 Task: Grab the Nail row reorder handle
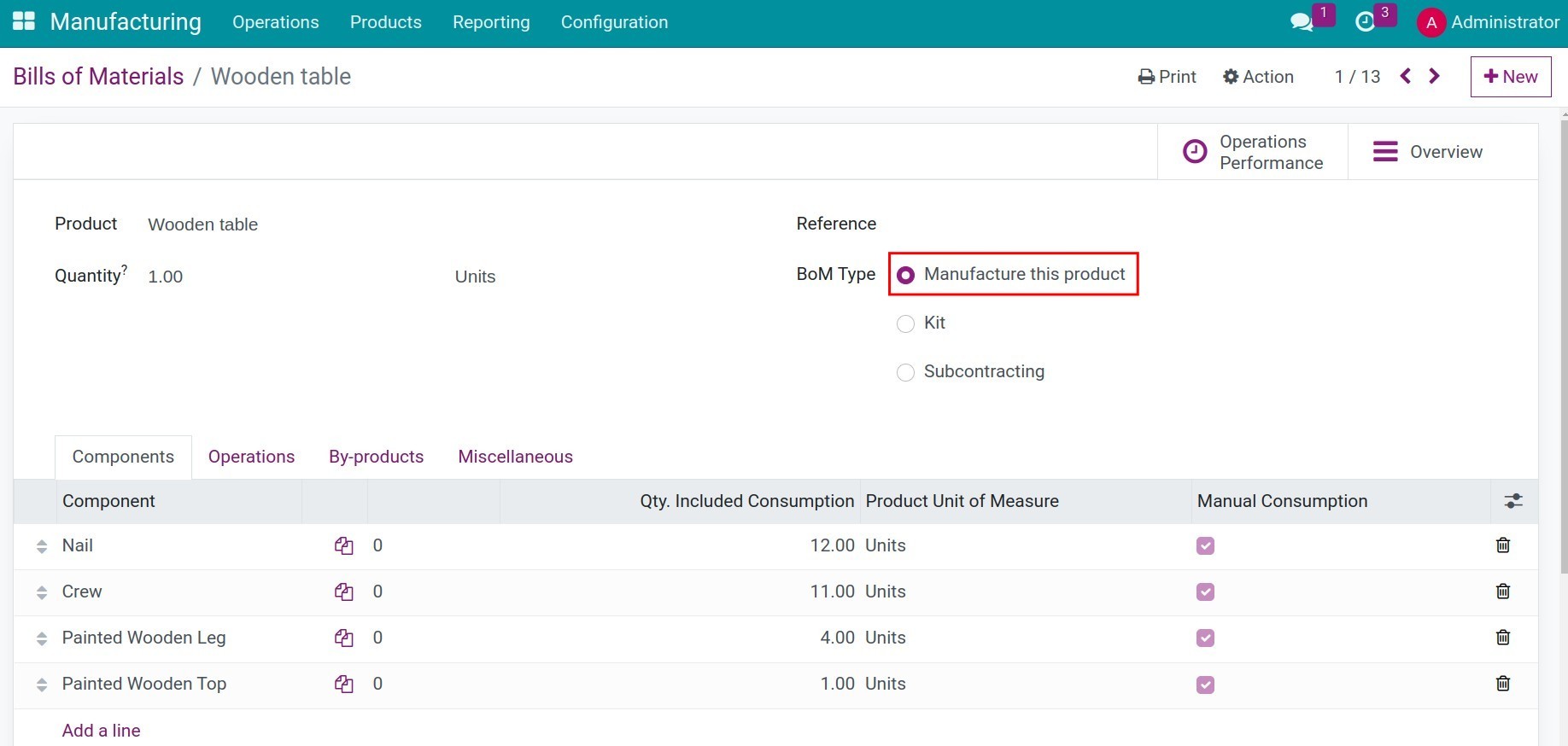[x=41, y=546]
